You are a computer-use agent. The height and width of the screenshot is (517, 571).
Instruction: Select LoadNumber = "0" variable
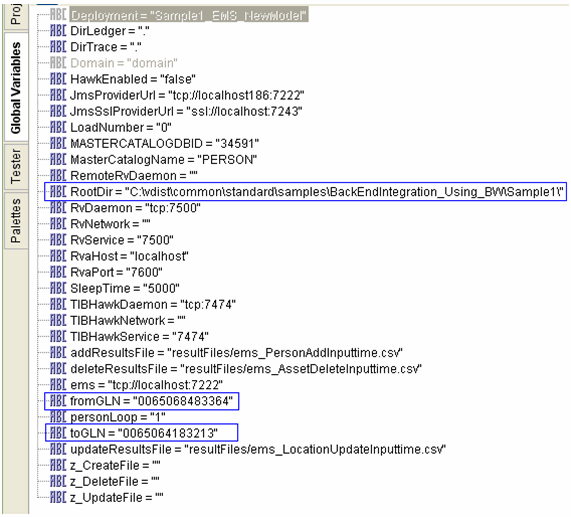(x=121, y=127)
